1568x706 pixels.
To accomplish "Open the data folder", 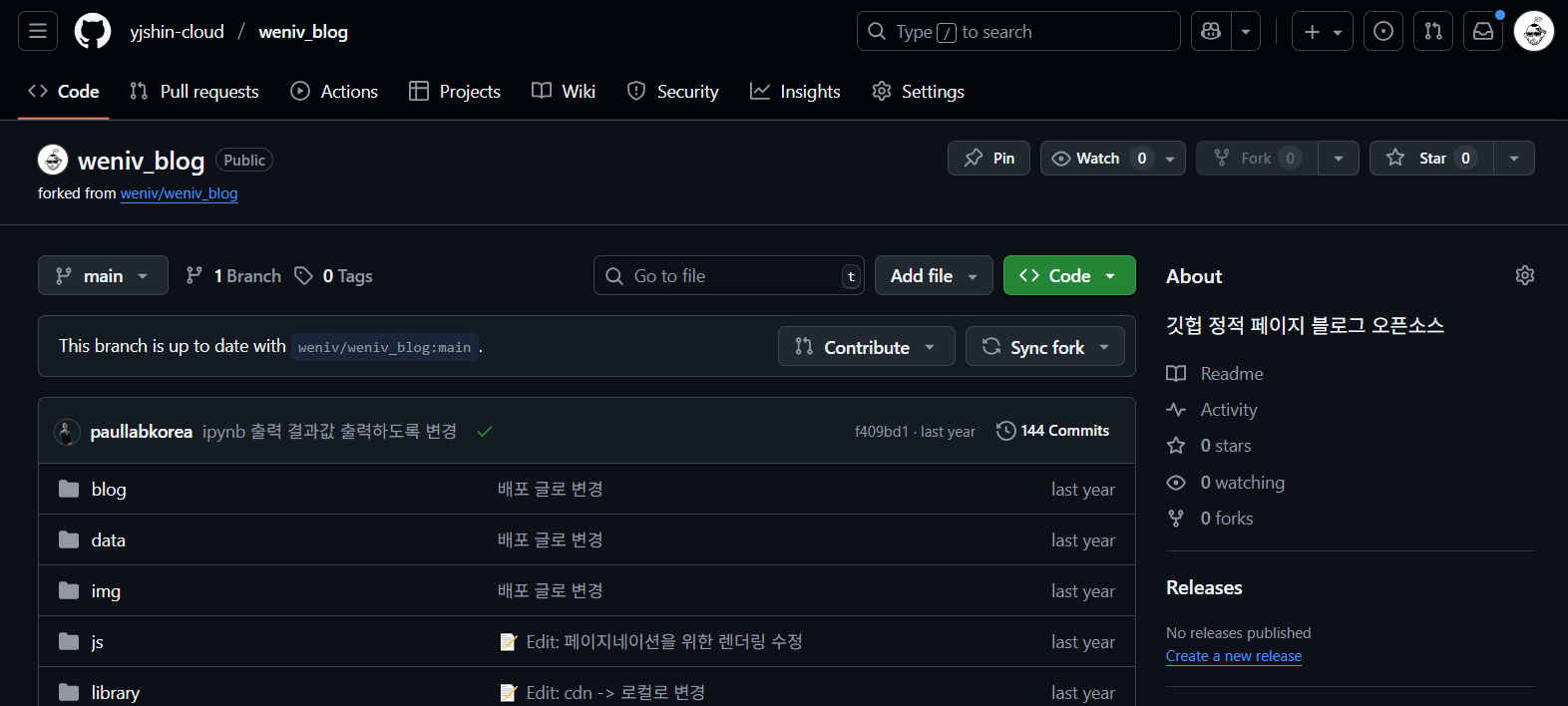I will (x=108, y=539).
